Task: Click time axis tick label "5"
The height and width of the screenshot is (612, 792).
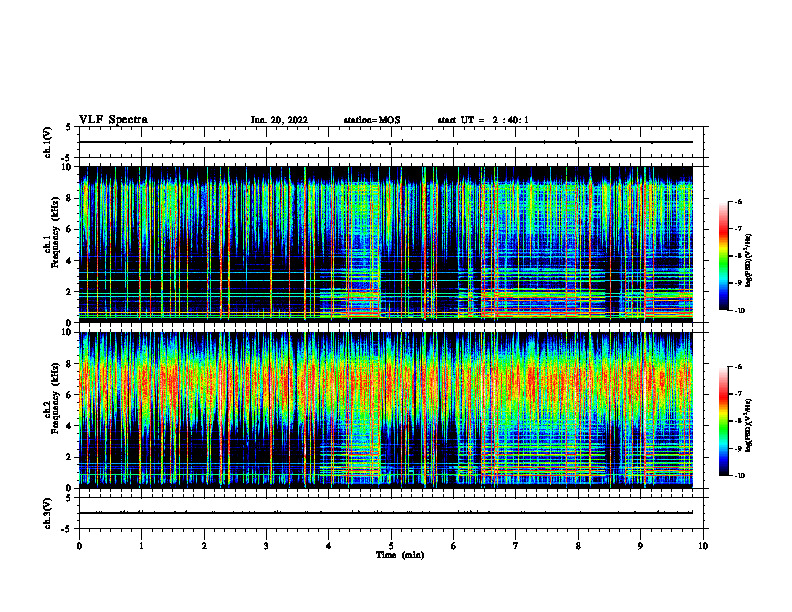Action: coord(391,546)
